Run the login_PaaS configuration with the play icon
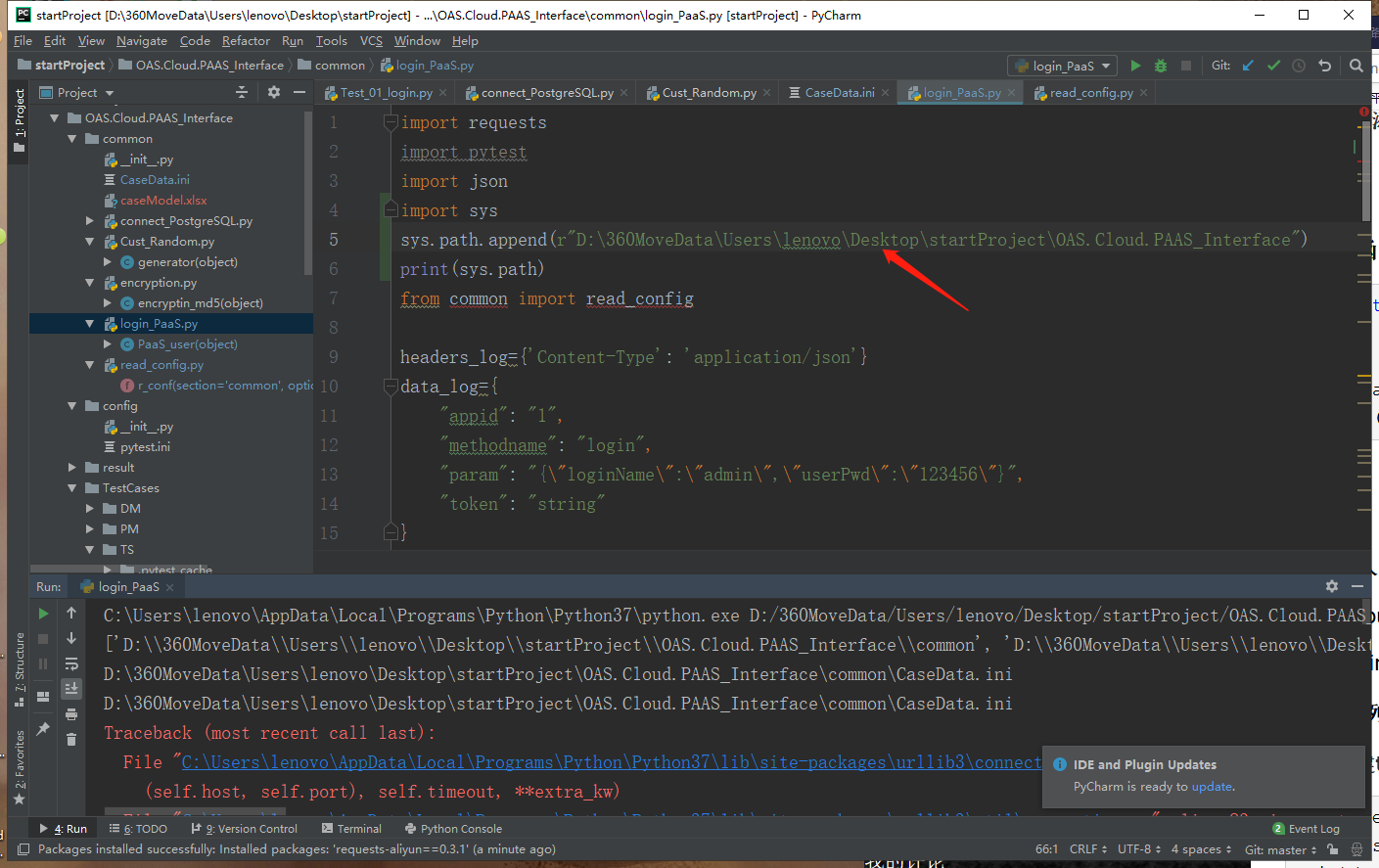1379x868 pixels. 1135,66
